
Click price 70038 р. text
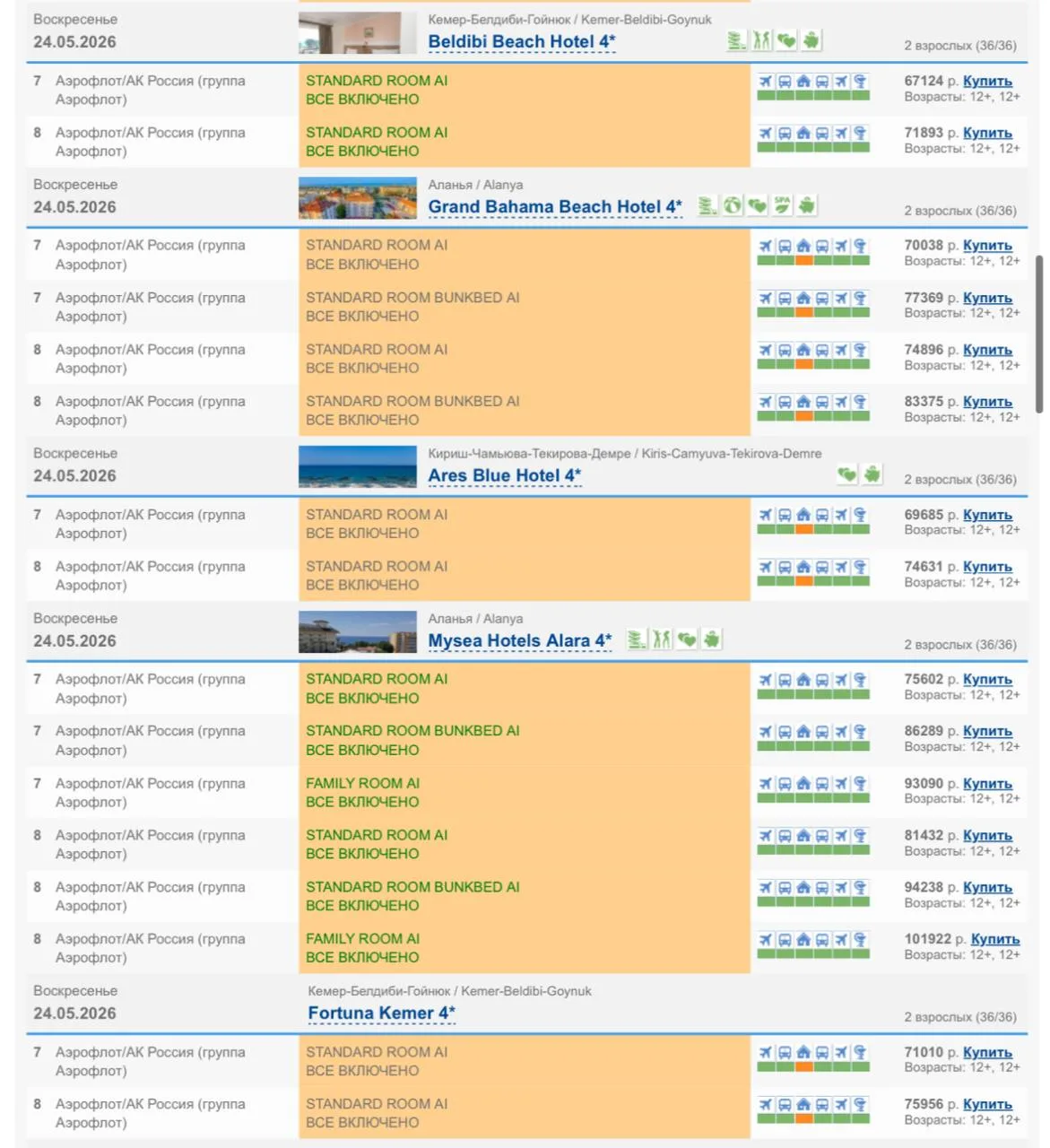(x=931, y=246)
